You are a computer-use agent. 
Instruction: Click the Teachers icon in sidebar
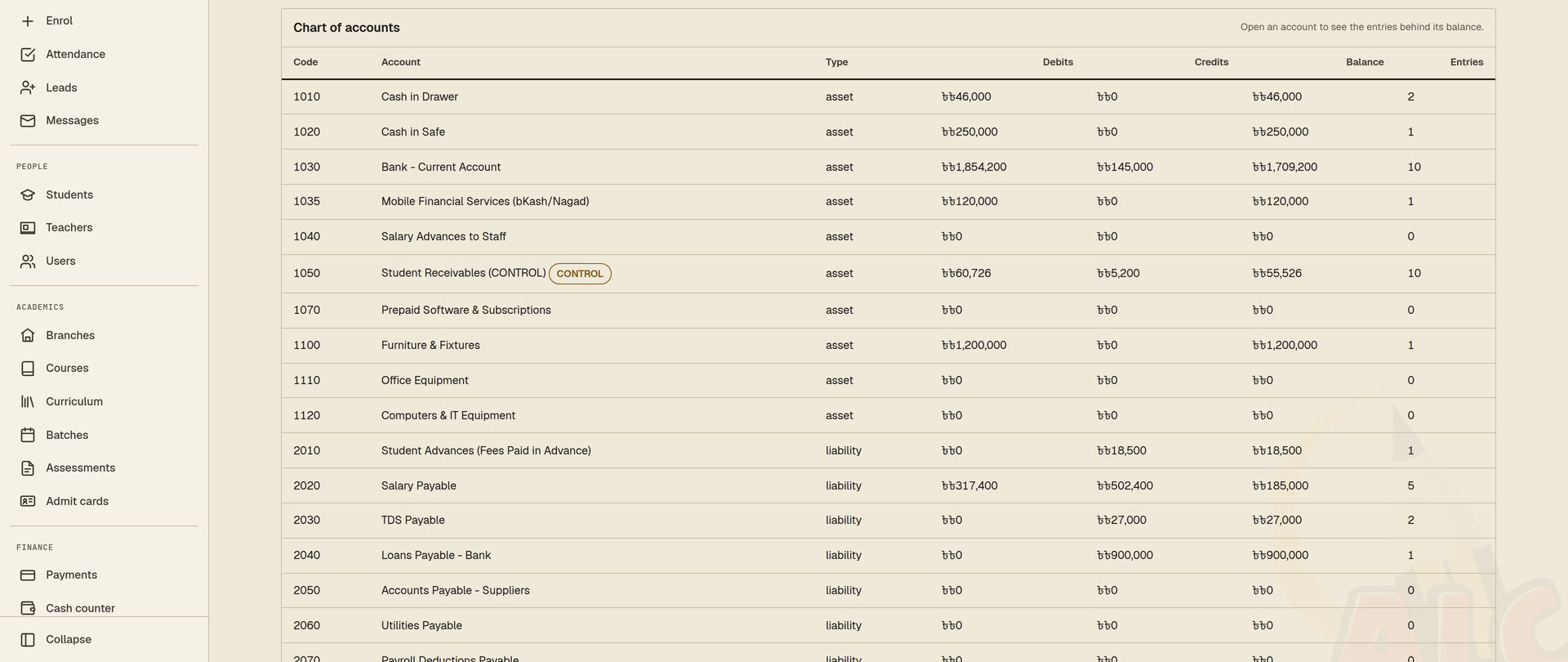tap(28, 228)
